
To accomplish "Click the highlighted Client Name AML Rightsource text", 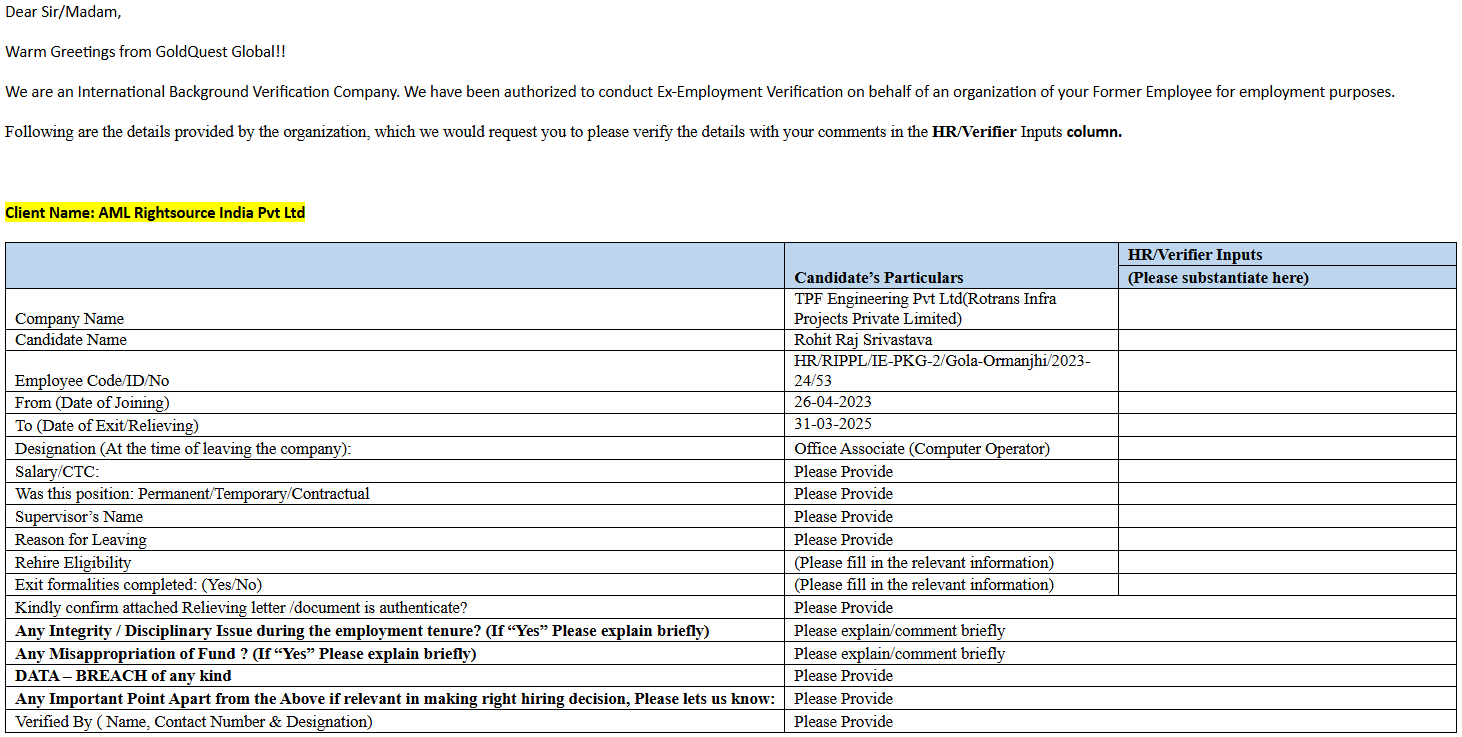I will click(x=155, y=213).
